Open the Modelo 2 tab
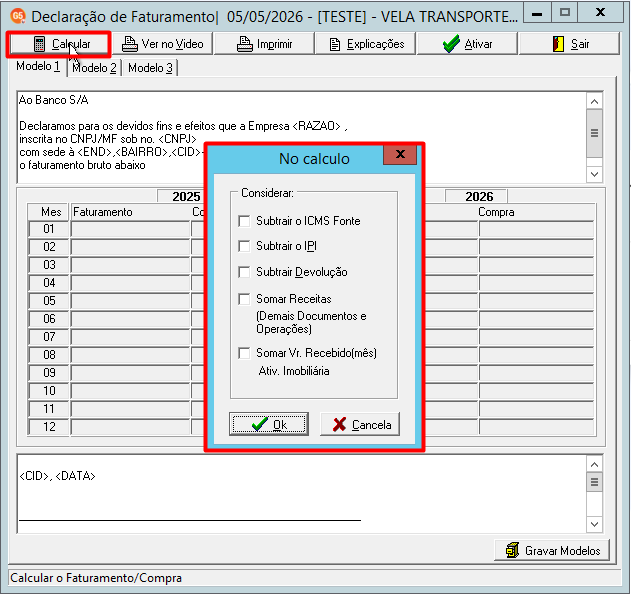 click(x=94, y=68)
